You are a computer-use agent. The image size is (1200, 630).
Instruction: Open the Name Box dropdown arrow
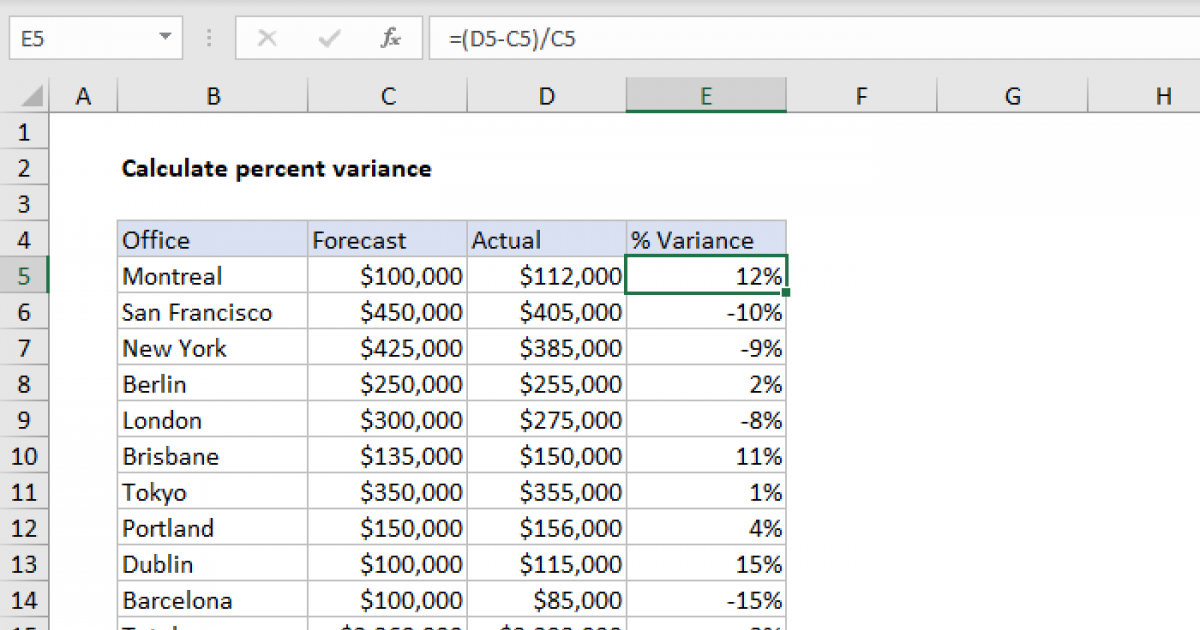165,39
